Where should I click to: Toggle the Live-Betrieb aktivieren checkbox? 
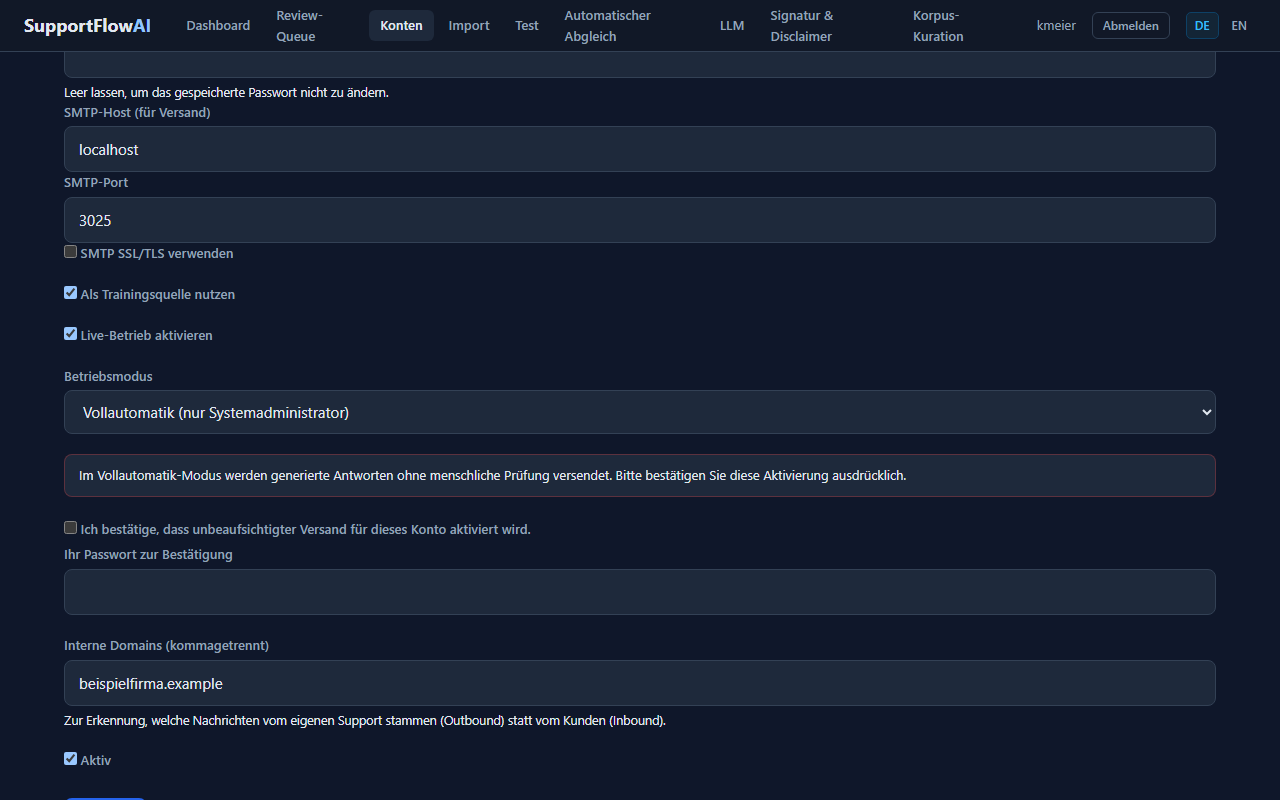tap(71, 334)
